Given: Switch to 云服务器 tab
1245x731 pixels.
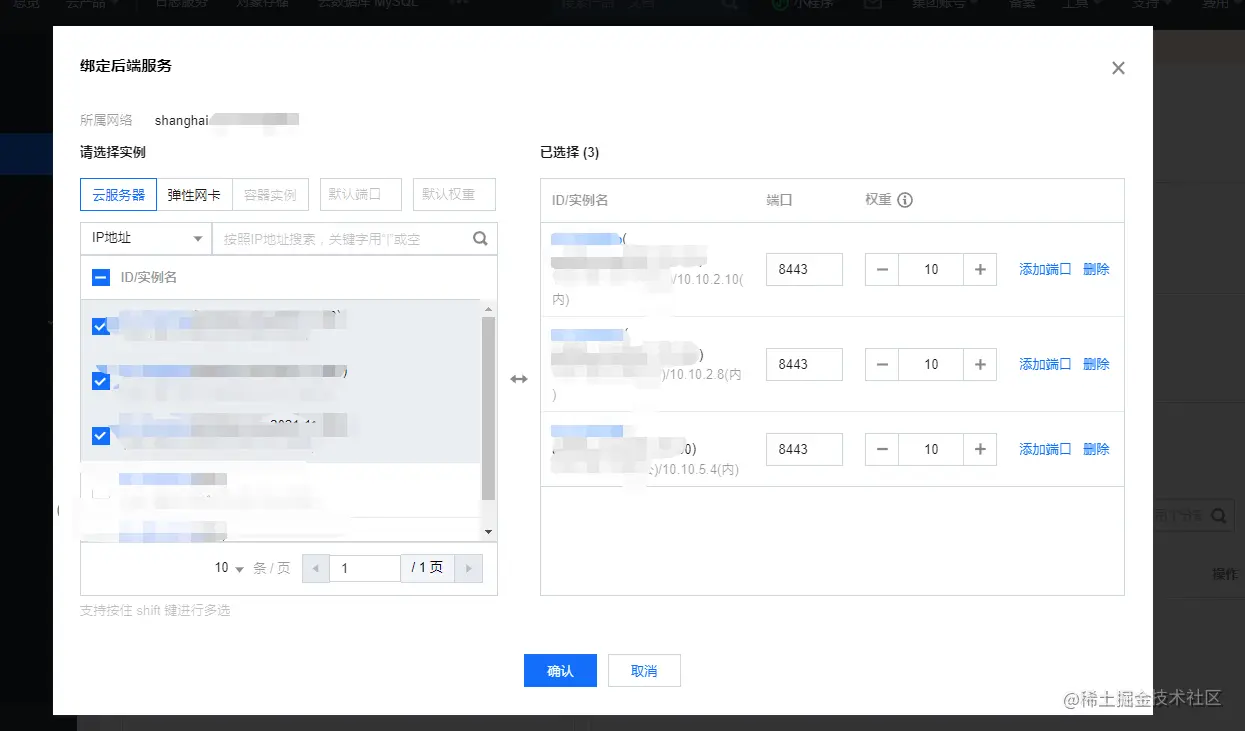Looking at the screenshot, I should (x=119, y=195).
